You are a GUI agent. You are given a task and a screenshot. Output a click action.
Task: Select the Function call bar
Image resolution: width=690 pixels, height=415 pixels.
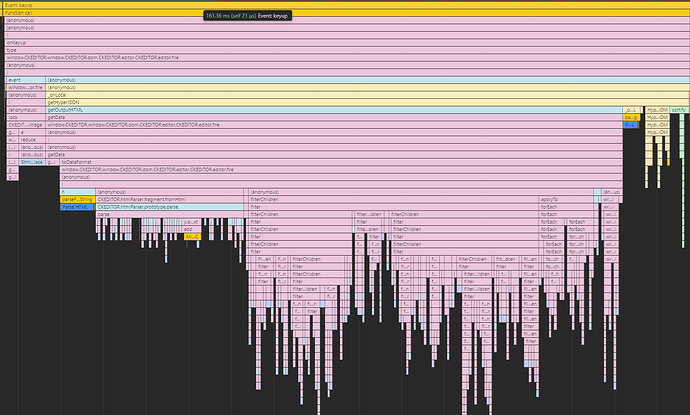point(100,13)
